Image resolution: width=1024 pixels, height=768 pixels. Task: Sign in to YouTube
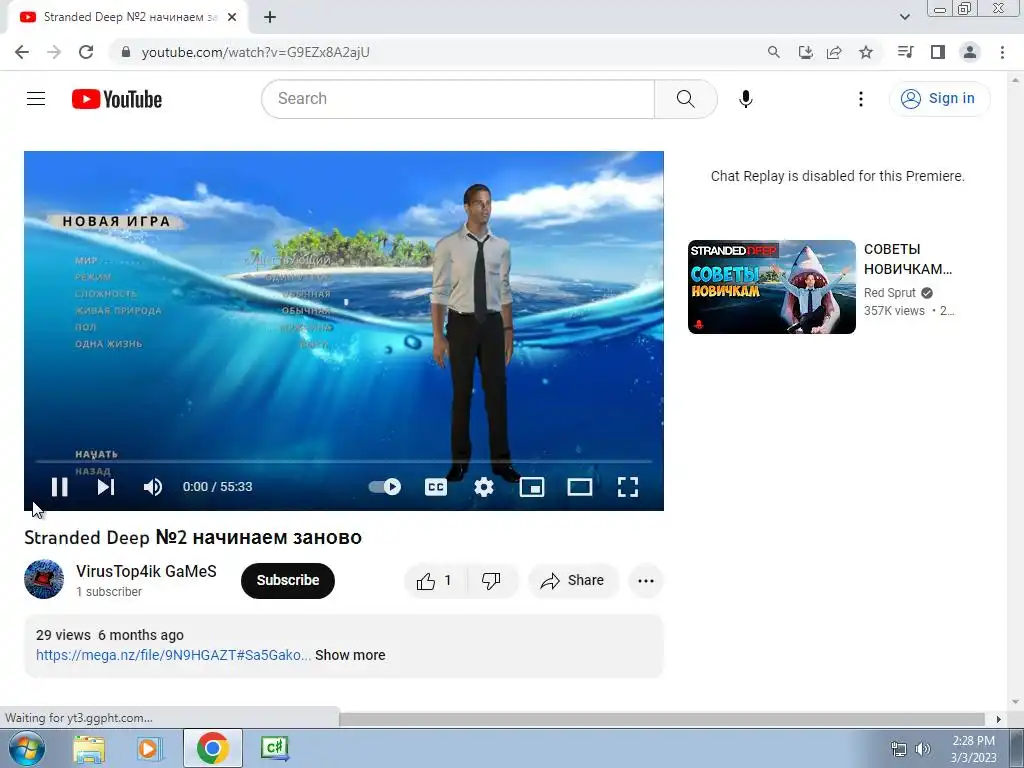[x=939, y=99]
